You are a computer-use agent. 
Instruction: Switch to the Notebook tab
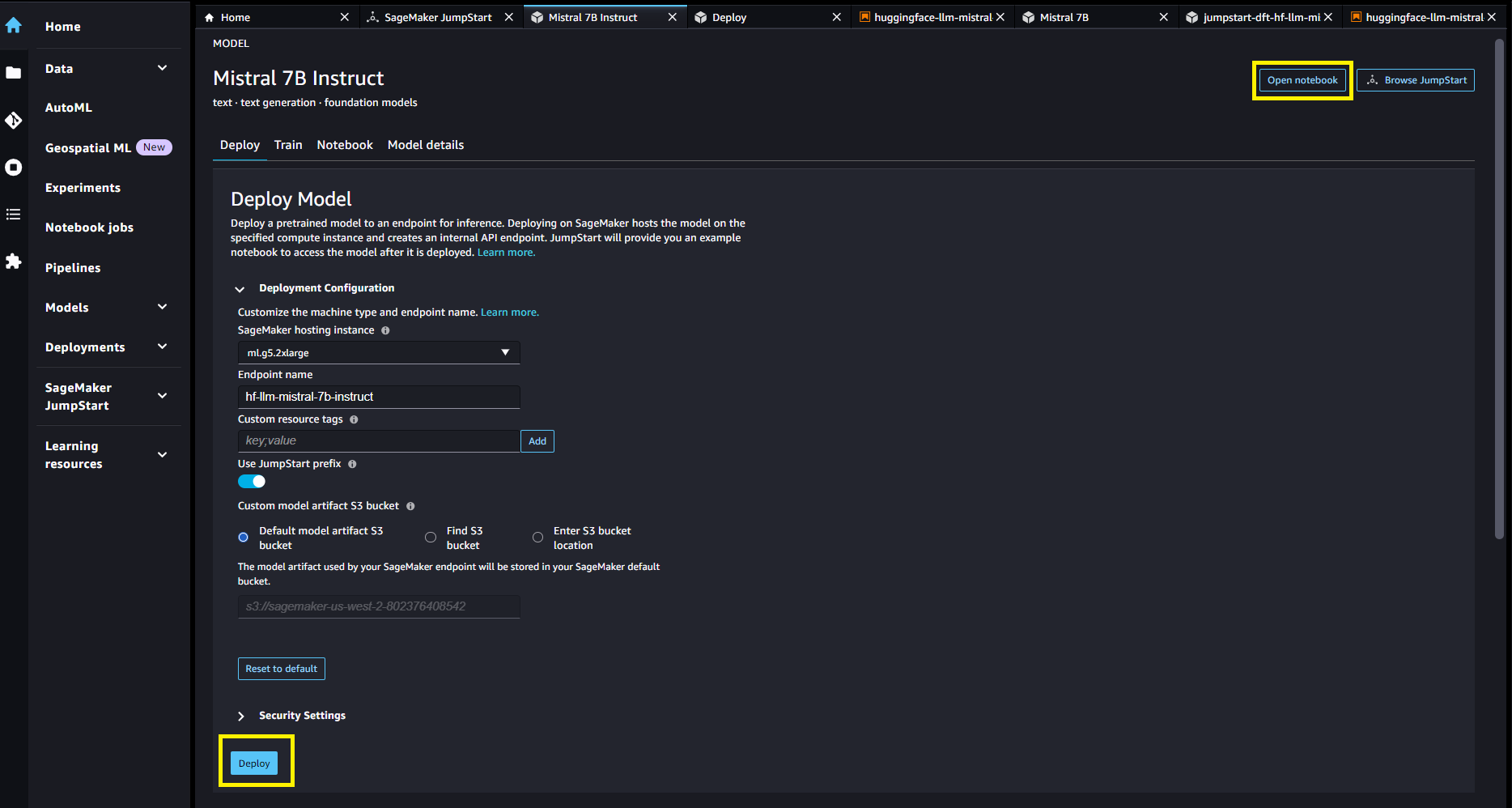(x=345, y=145)
